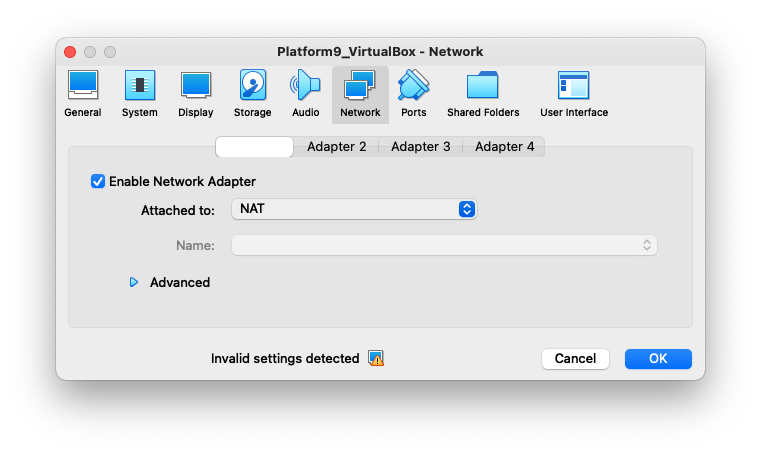761x454 pixels.
Task: Open the Attached to NAT dropdown
Action: point(354,209)
